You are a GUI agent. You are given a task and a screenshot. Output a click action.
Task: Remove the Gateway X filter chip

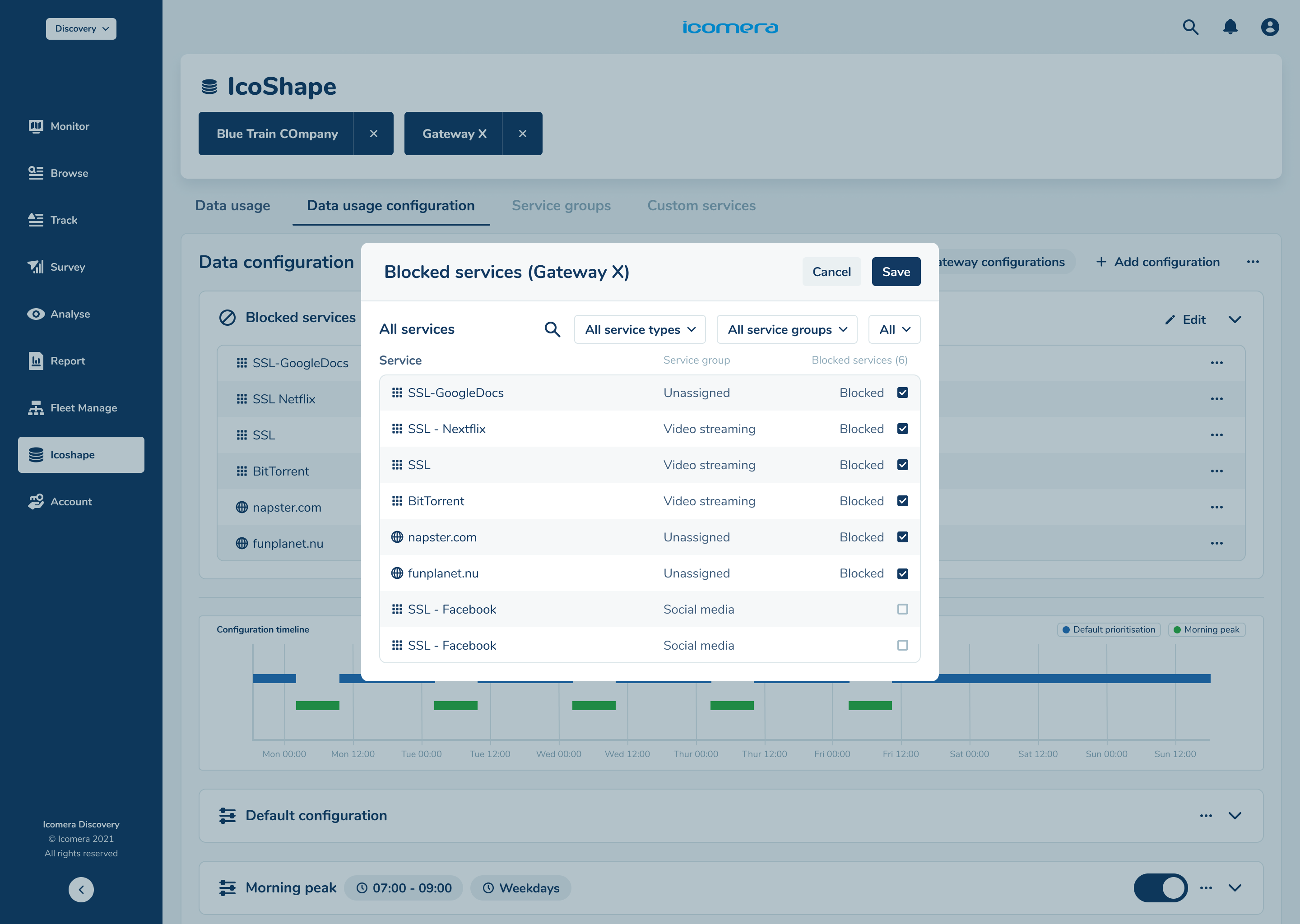point(522,134)
